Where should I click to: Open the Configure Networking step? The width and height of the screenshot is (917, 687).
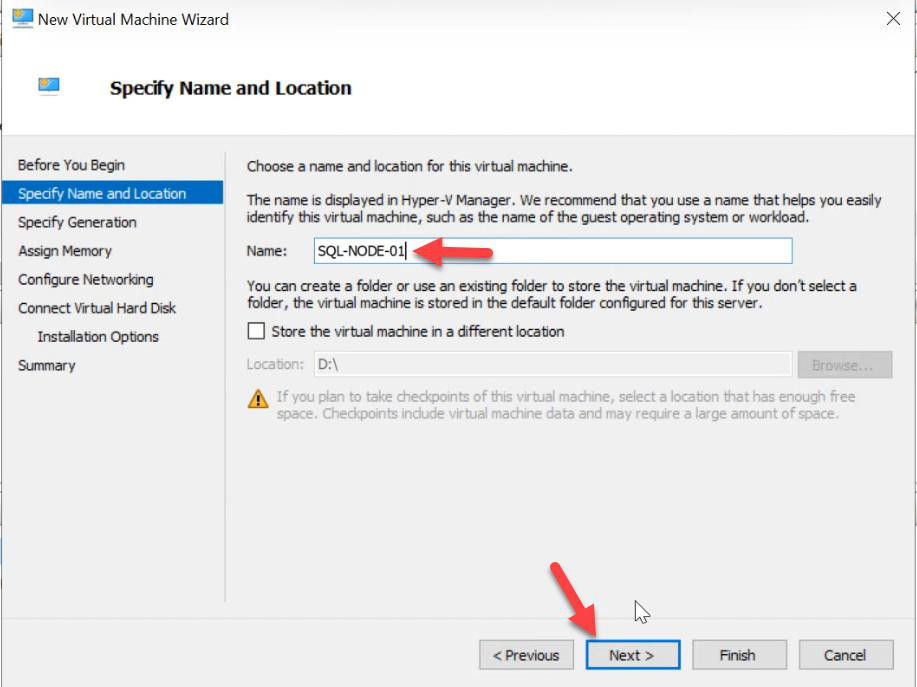tap(86, 279)
